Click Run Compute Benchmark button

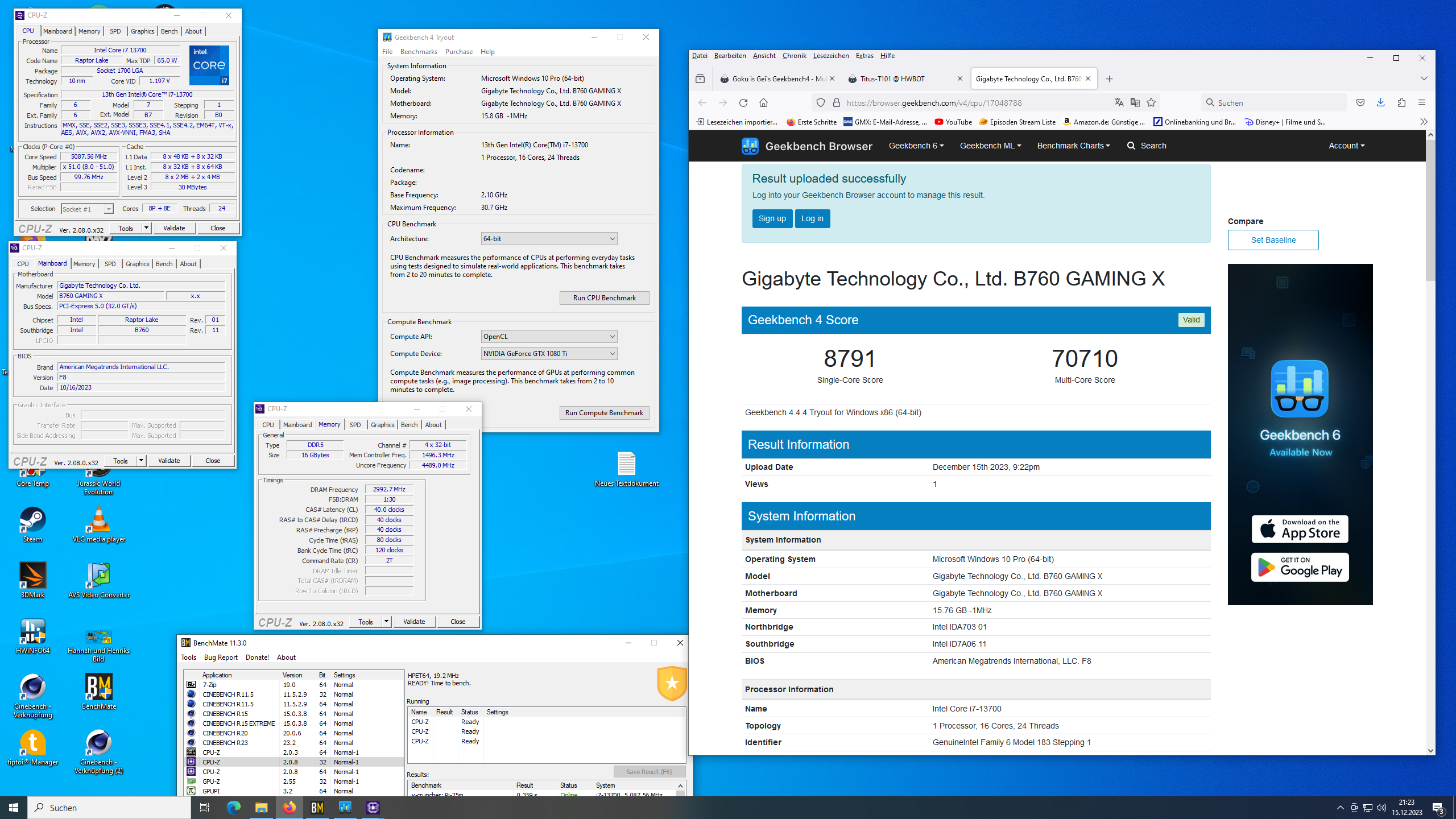click(604, 413)
